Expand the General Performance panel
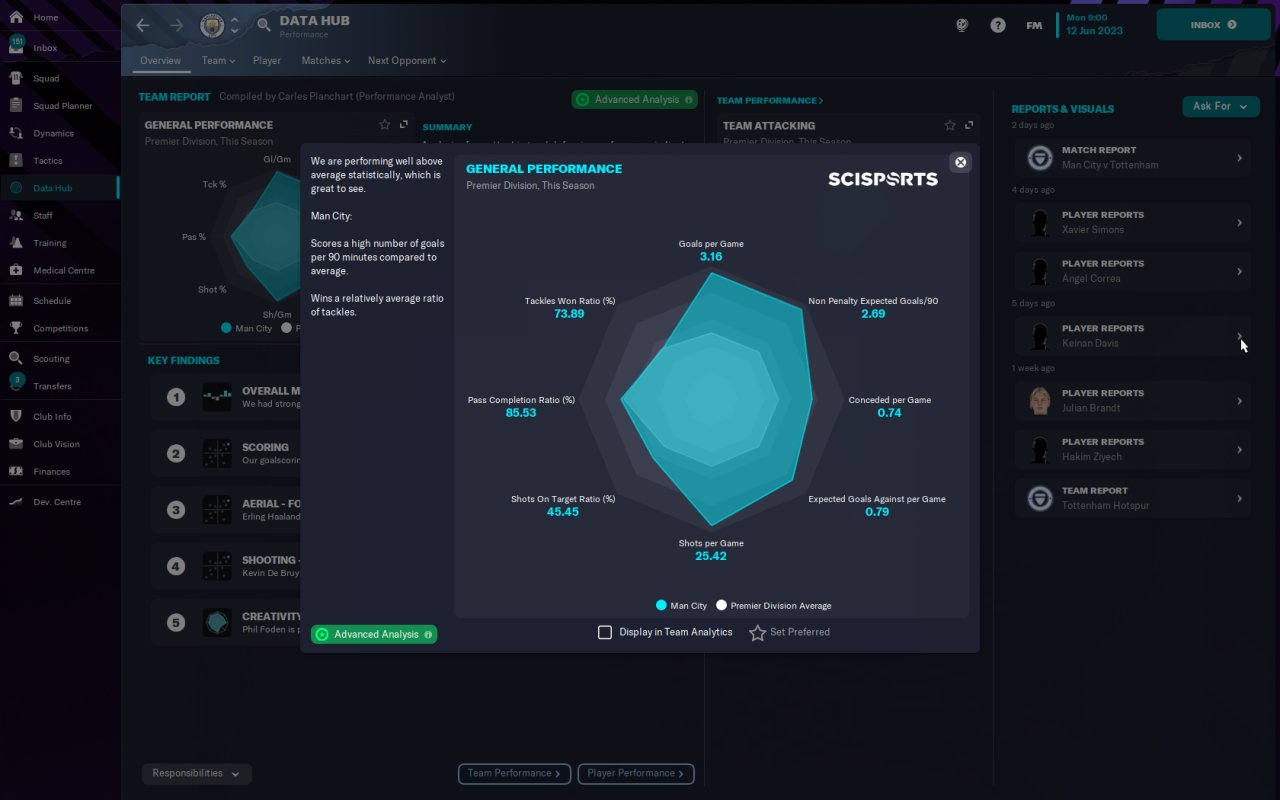Image resolution: width=1280 pixels, height=800 pixels. pyautogui.click(x=404, y=125)
